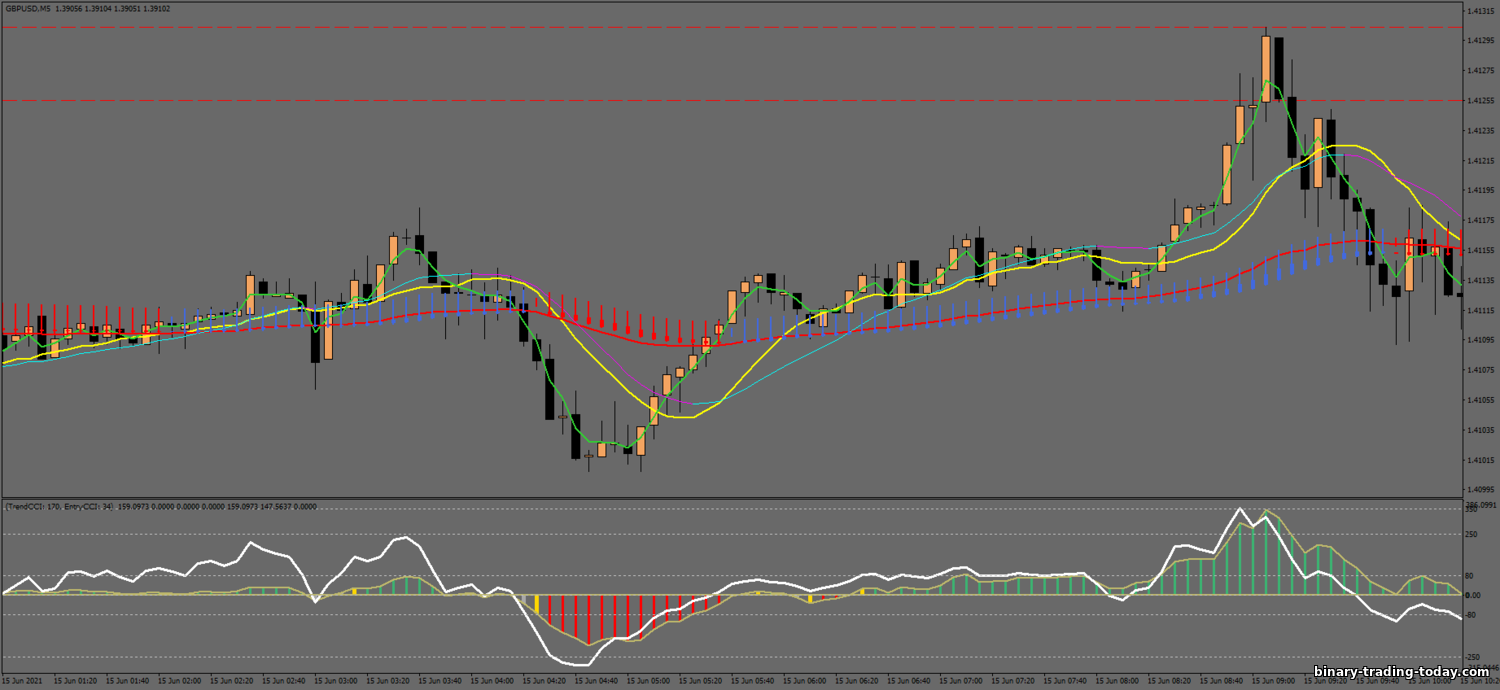1500x690 pixels.
Task: Click price level 1.41035 on the price axis
Action: pyautogui.click(x=1480, y=430)
